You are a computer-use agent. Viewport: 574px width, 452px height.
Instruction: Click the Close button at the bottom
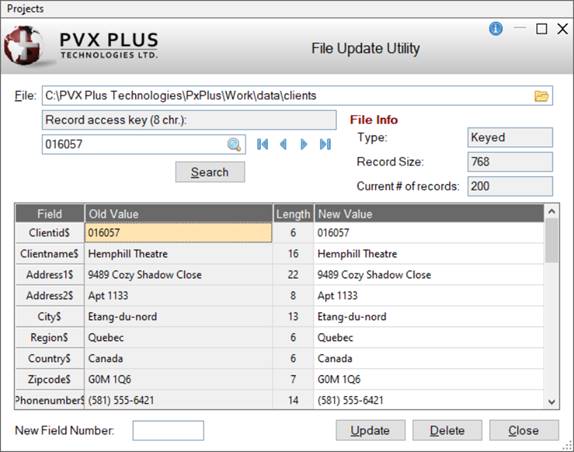tap(524, 430)
